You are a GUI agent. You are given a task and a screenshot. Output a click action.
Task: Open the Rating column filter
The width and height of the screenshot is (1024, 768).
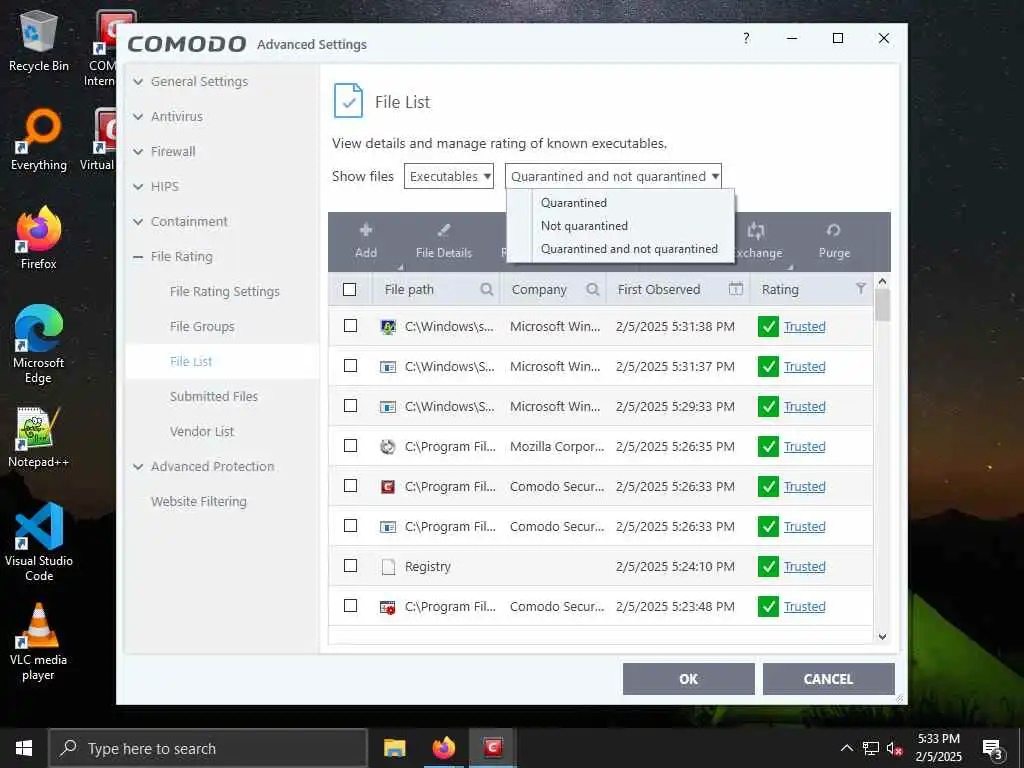coord(861,289)
